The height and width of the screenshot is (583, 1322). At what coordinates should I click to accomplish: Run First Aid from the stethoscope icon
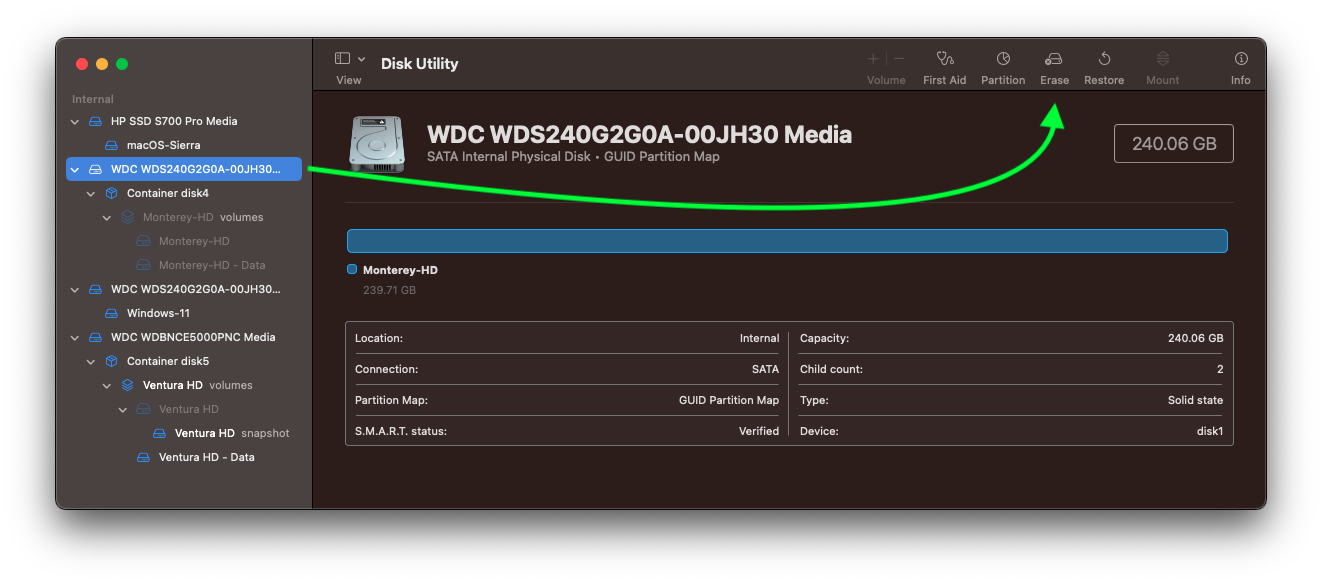[945, 59]
